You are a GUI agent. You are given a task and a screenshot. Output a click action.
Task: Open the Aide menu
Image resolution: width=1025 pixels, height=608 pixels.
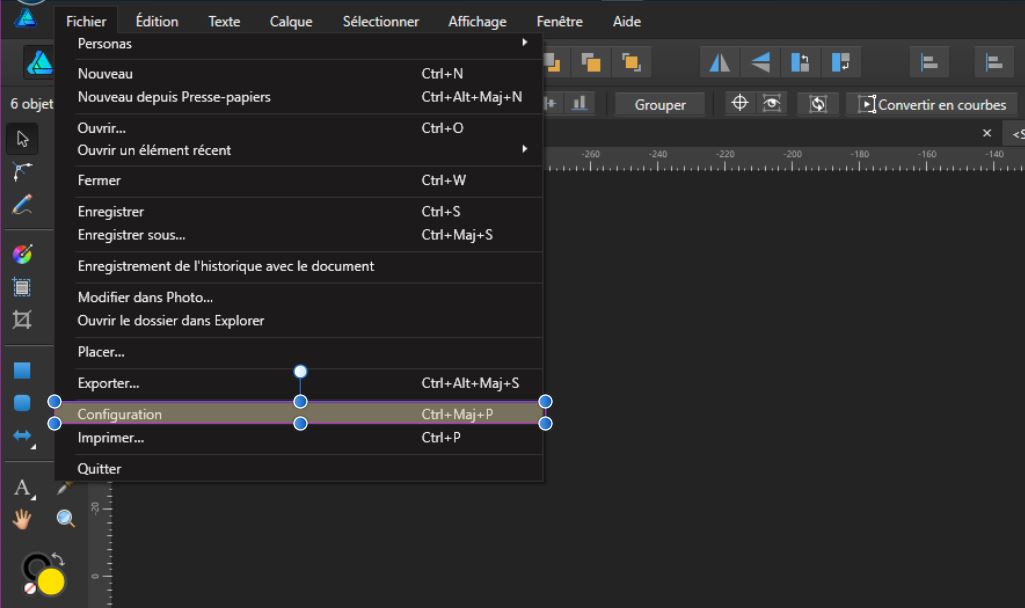[626, 22]
